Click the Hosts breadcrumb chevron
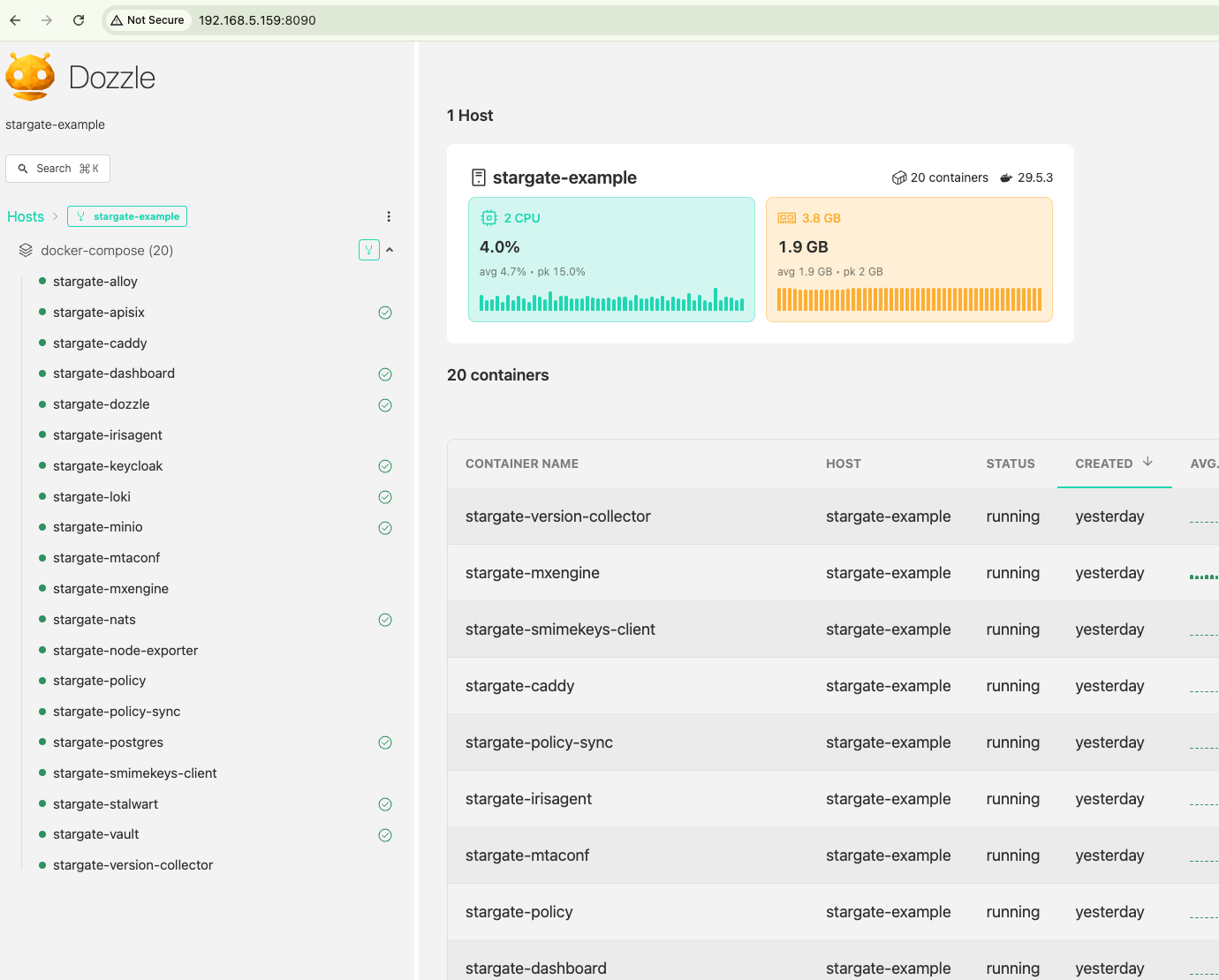Screen dimensions: 1219x980 [56, 216]
